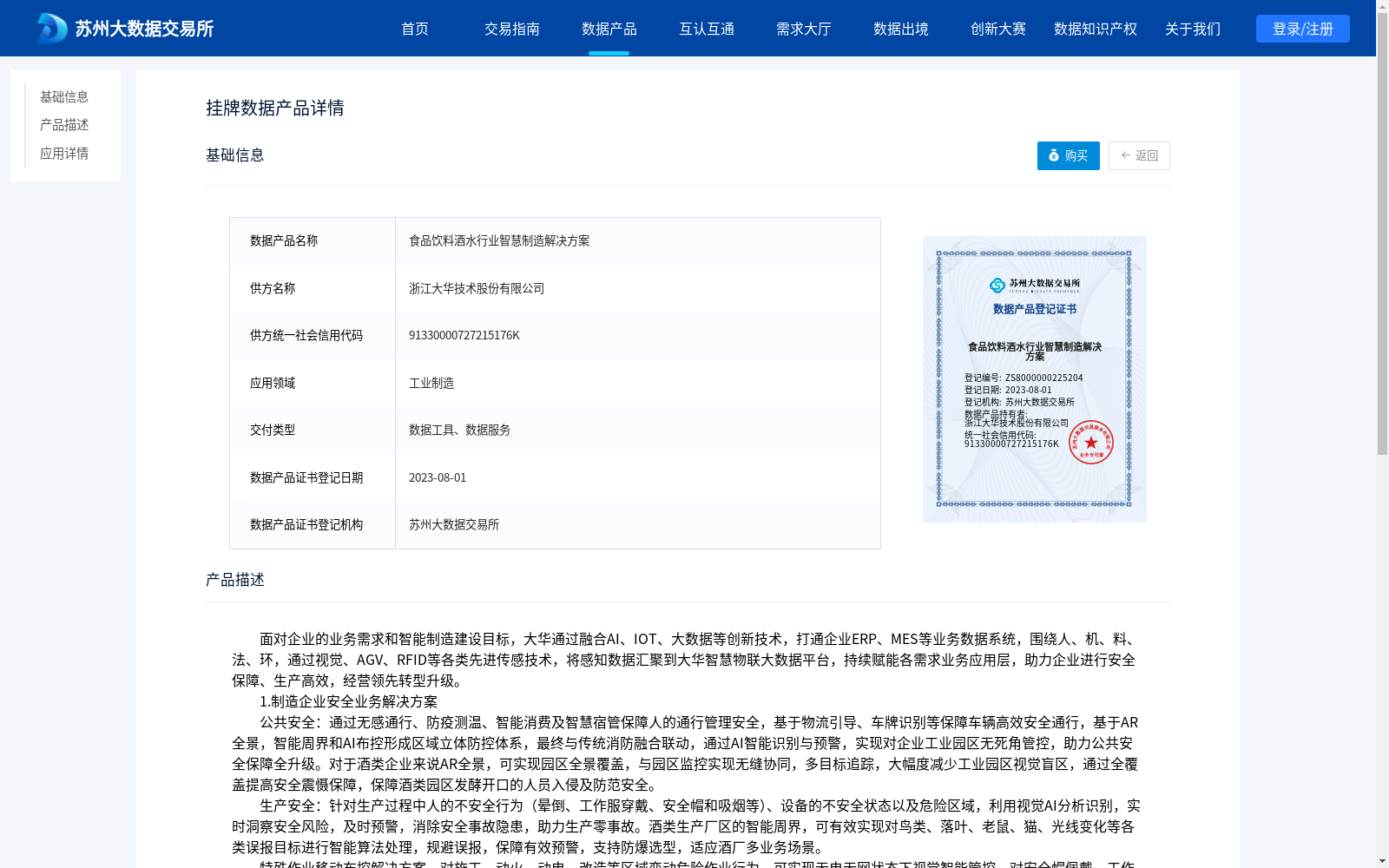Click the 苏州大数据交易所 site title
The width and height of the screenshot is (1389, 868).
[144, 29]
